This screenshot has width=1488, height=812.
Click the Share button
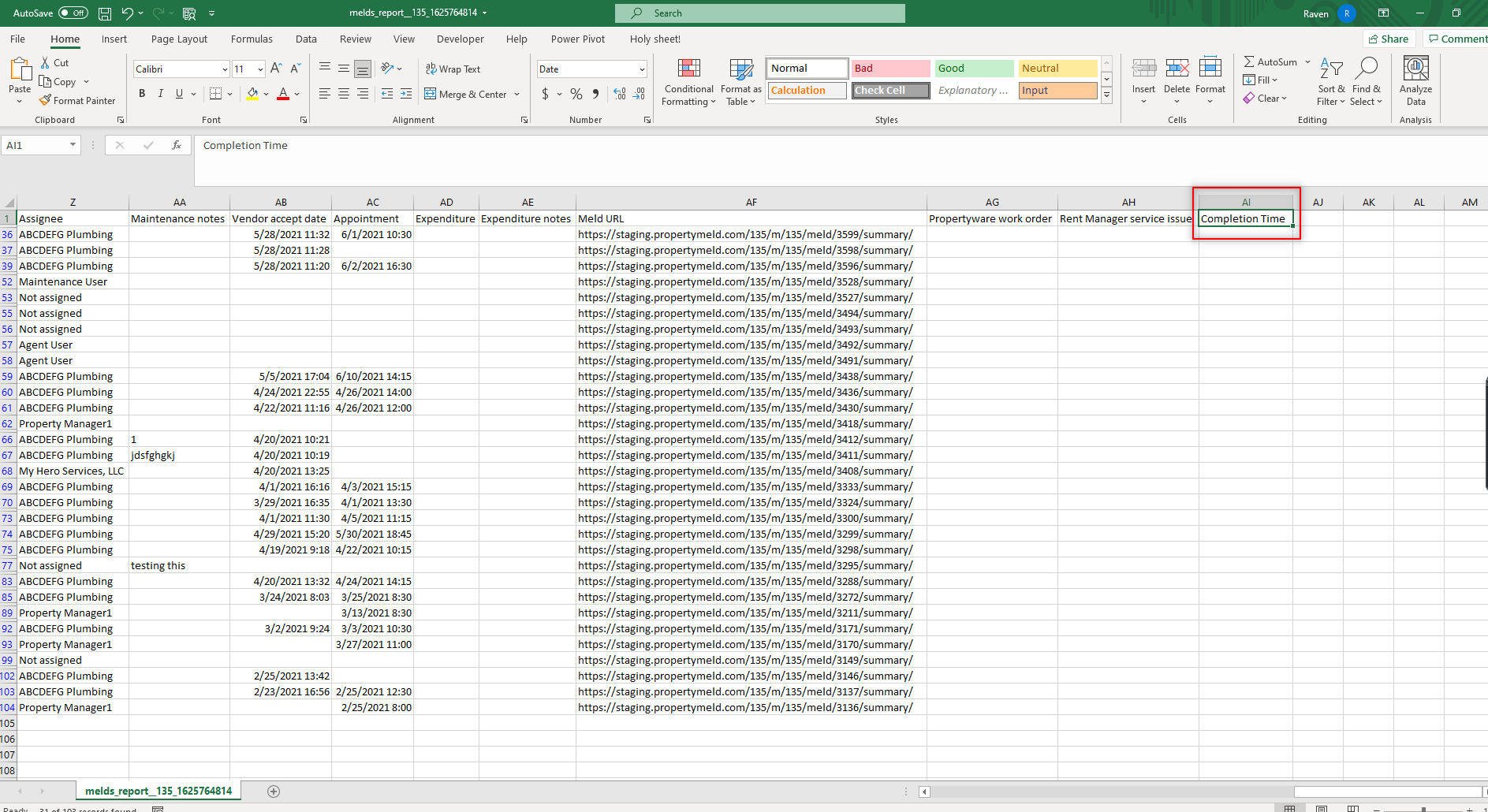pyautogui.click(x=1389, y=39)
